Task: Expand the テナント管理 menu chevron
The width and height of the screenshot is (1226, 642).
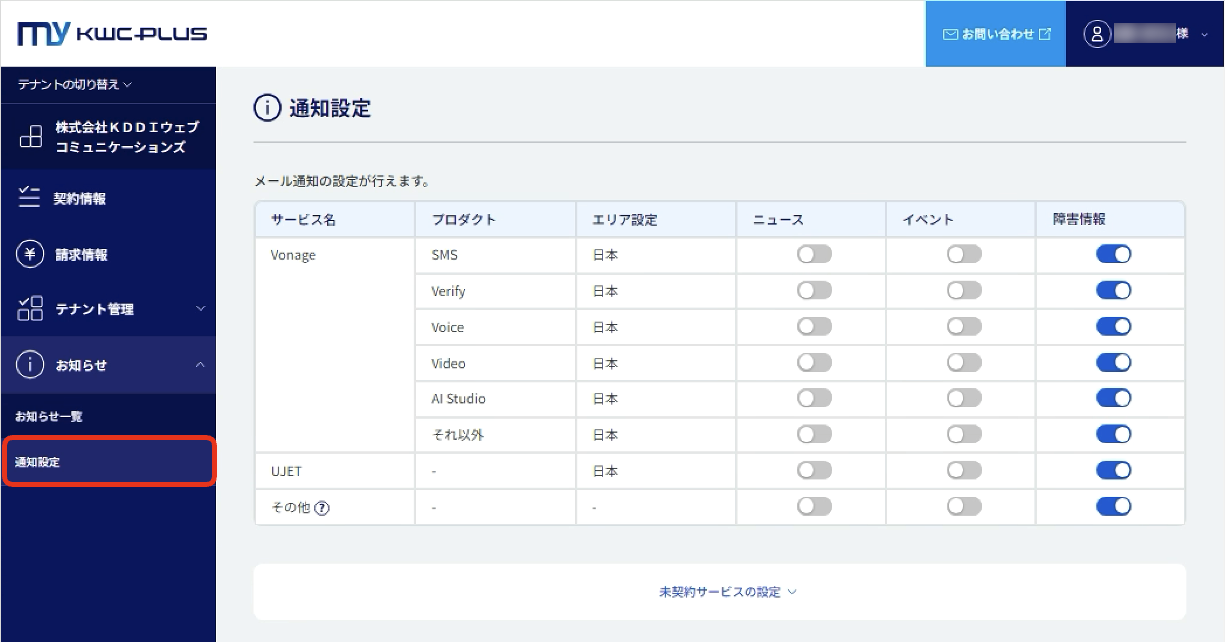Action: 200,309
